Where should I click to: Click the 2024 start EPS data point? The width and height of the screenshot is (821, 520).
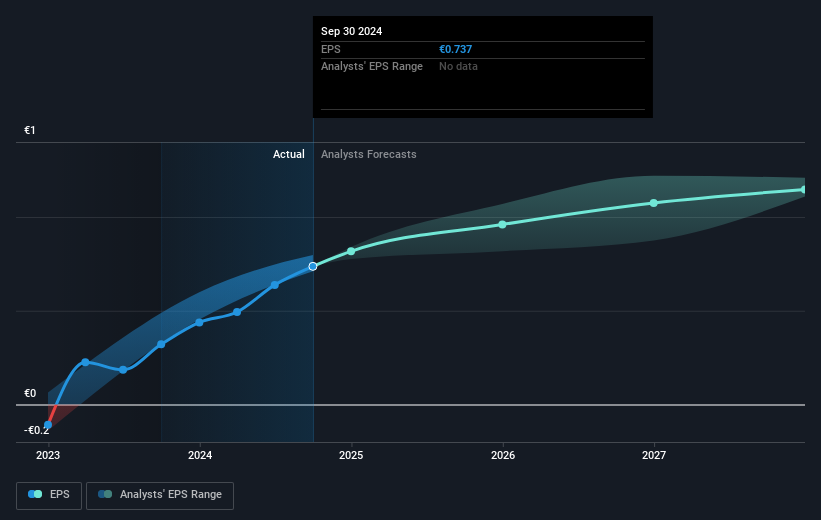tap(199, 323)
